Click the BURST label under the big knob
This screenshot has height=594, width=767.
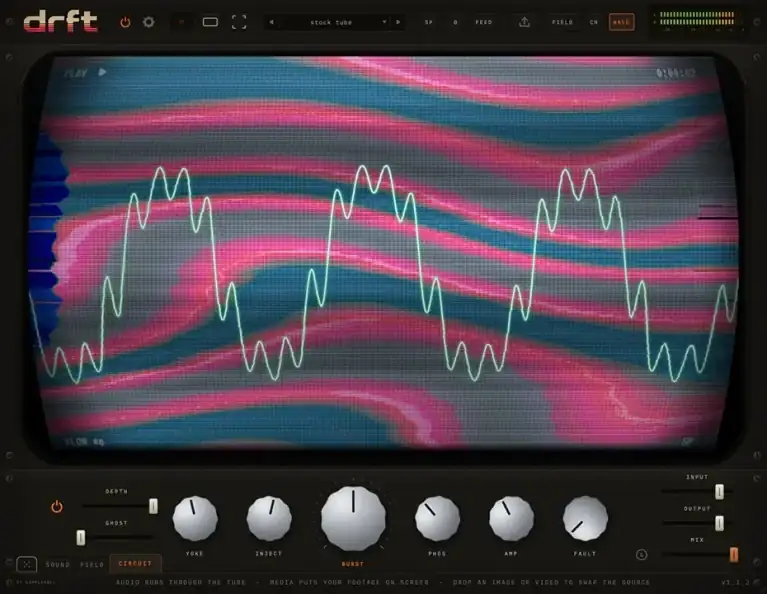[x=353, y=564]
